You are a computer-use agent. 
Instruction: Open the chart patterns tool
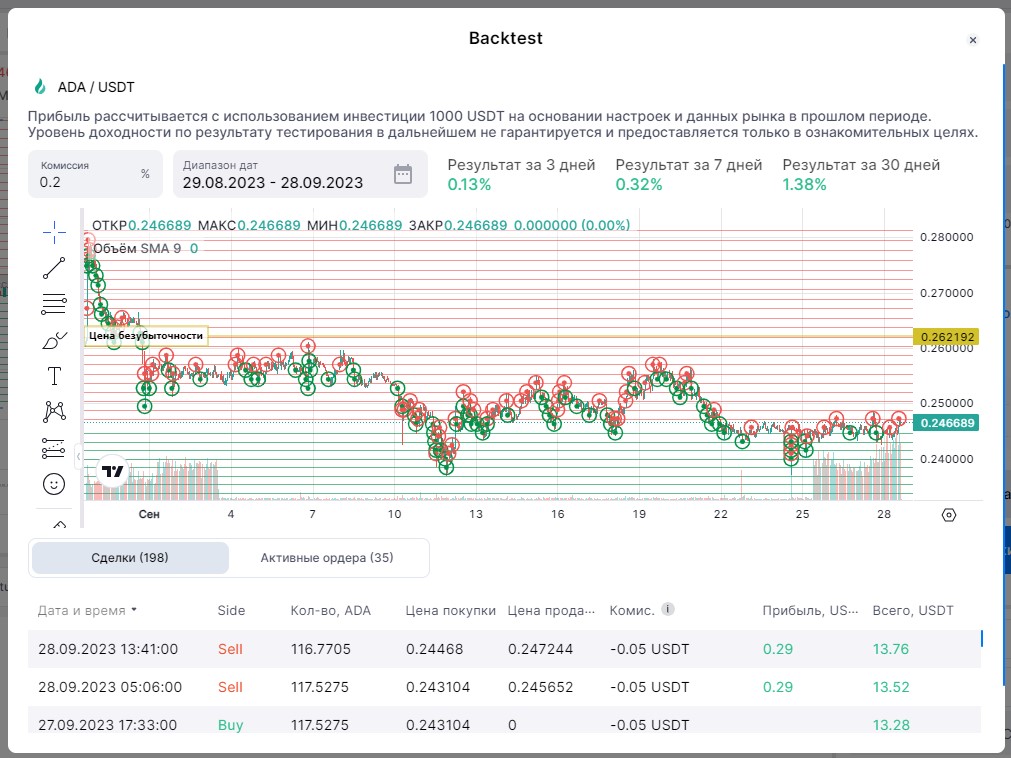tap(54, 411)
